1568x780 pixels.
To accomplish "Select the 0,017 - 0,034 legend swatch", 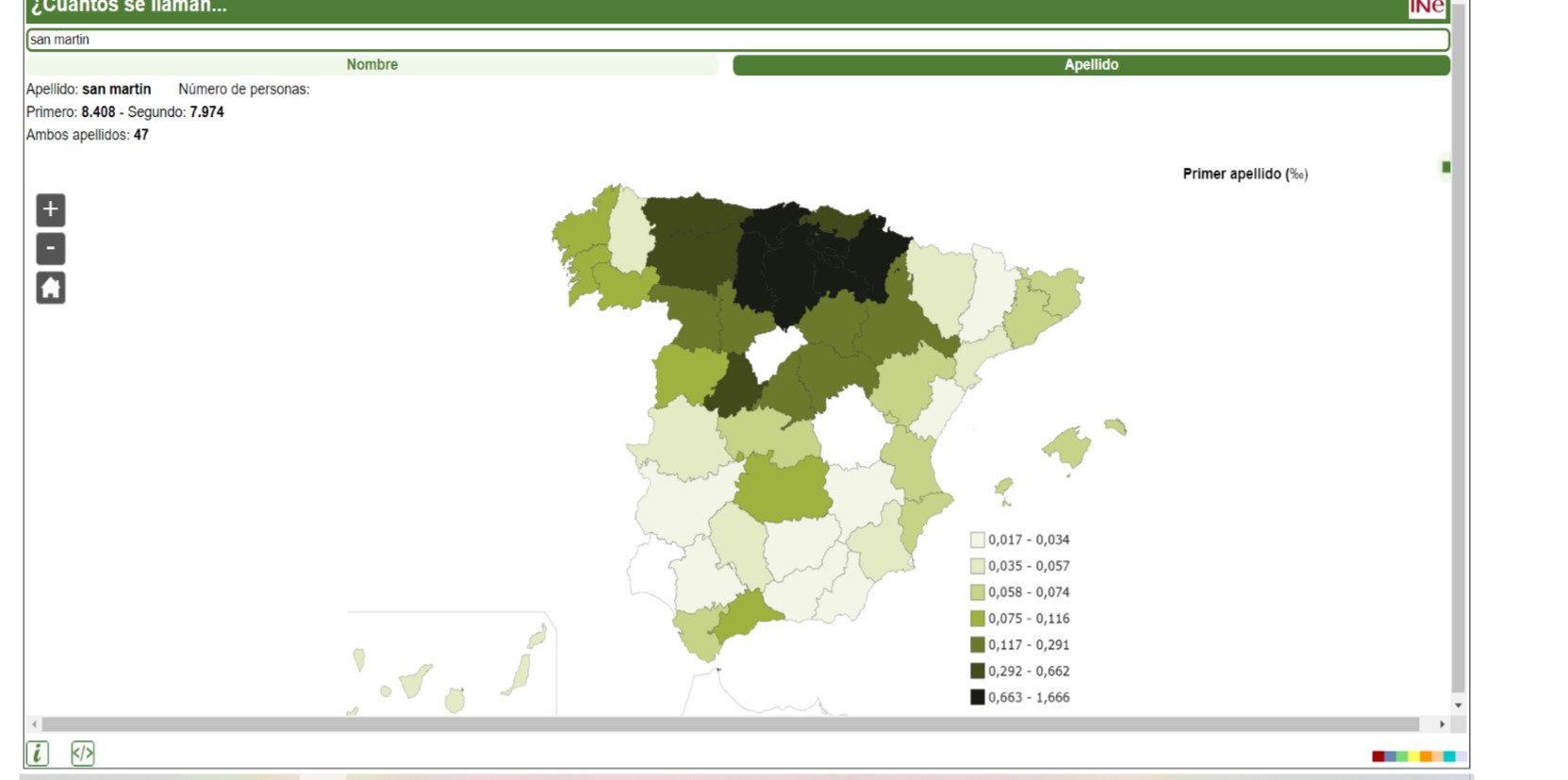I will 978,539.
